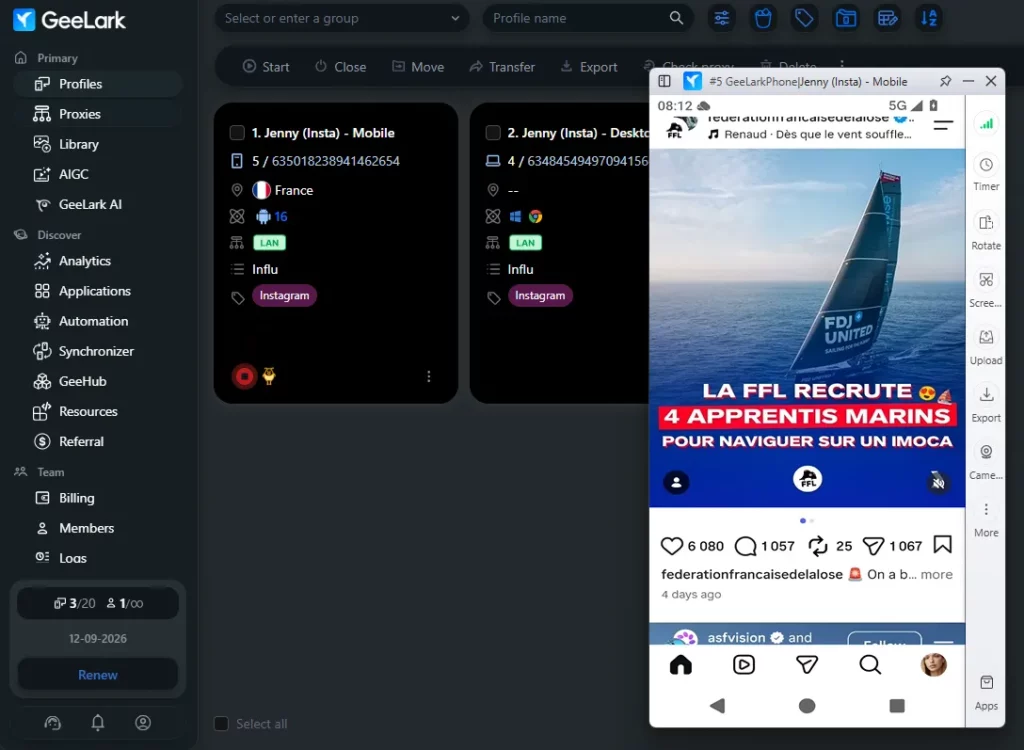This screenshot has height=750, width=1024.
Task: Open More options in phone side panel
Action: pos(986,519)
